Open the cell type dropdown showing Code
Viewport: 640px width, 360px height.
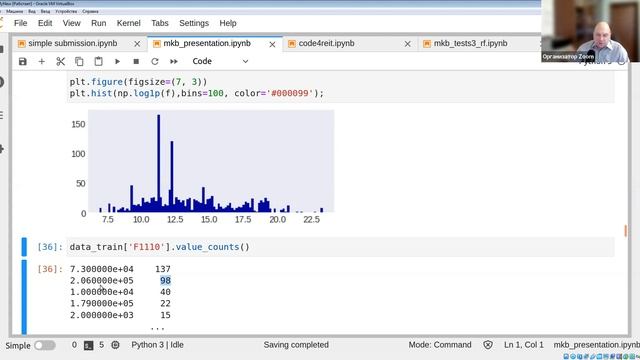click(220, 61)
